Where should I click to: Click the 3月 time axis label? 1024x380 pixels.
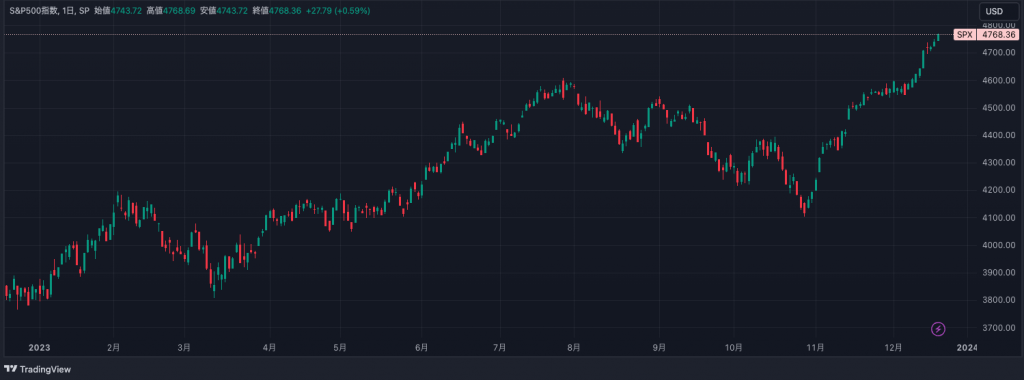click(184, 347)
